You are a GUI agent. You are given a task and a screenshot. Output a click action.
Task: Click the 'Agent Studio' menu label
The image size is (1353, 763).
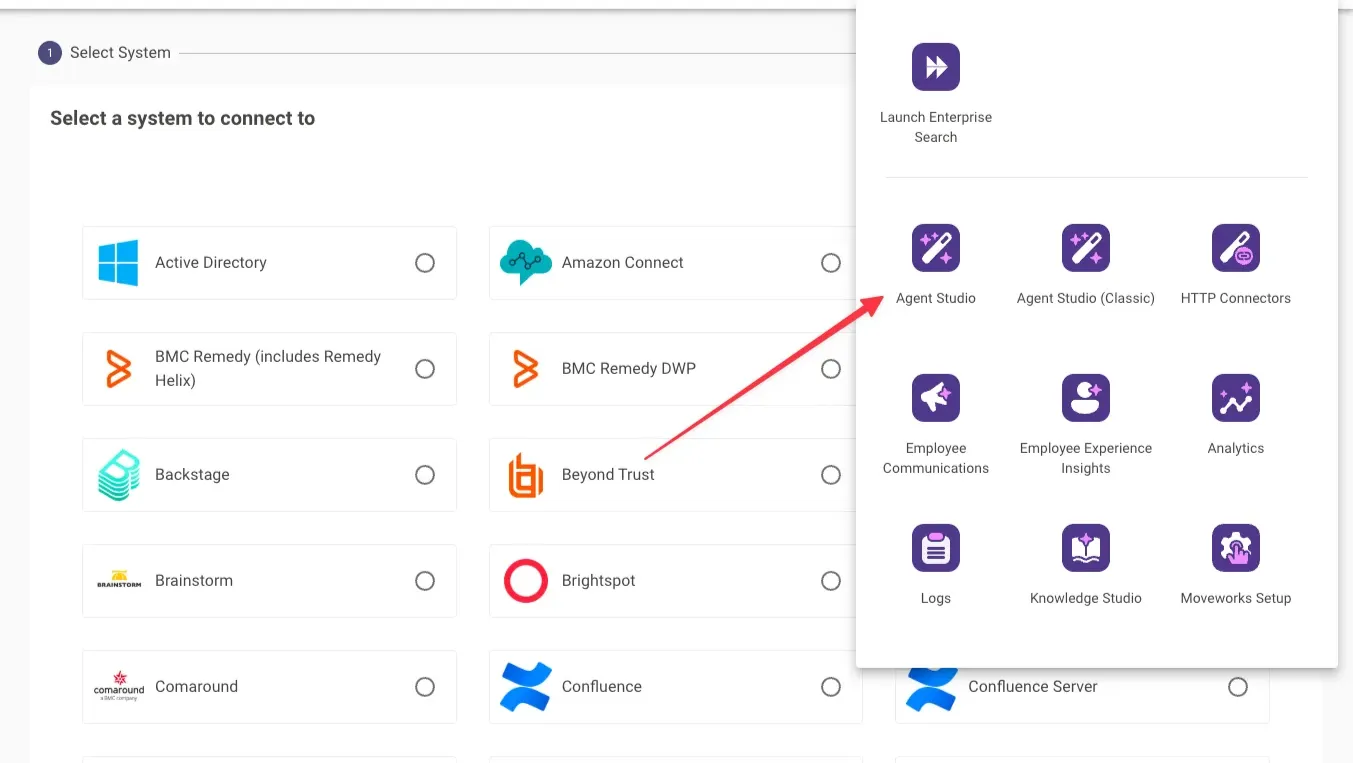936,298
